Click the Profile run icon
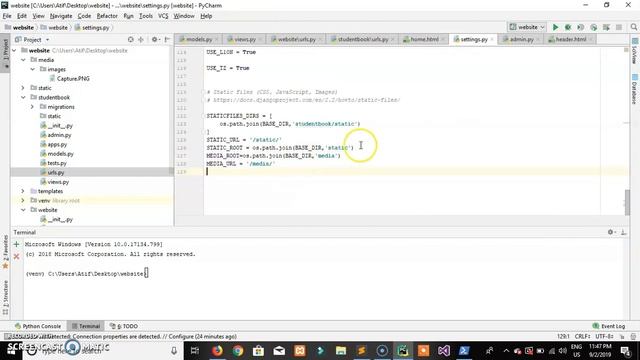This screenshot has height=360, width=640. click(593, 27)
